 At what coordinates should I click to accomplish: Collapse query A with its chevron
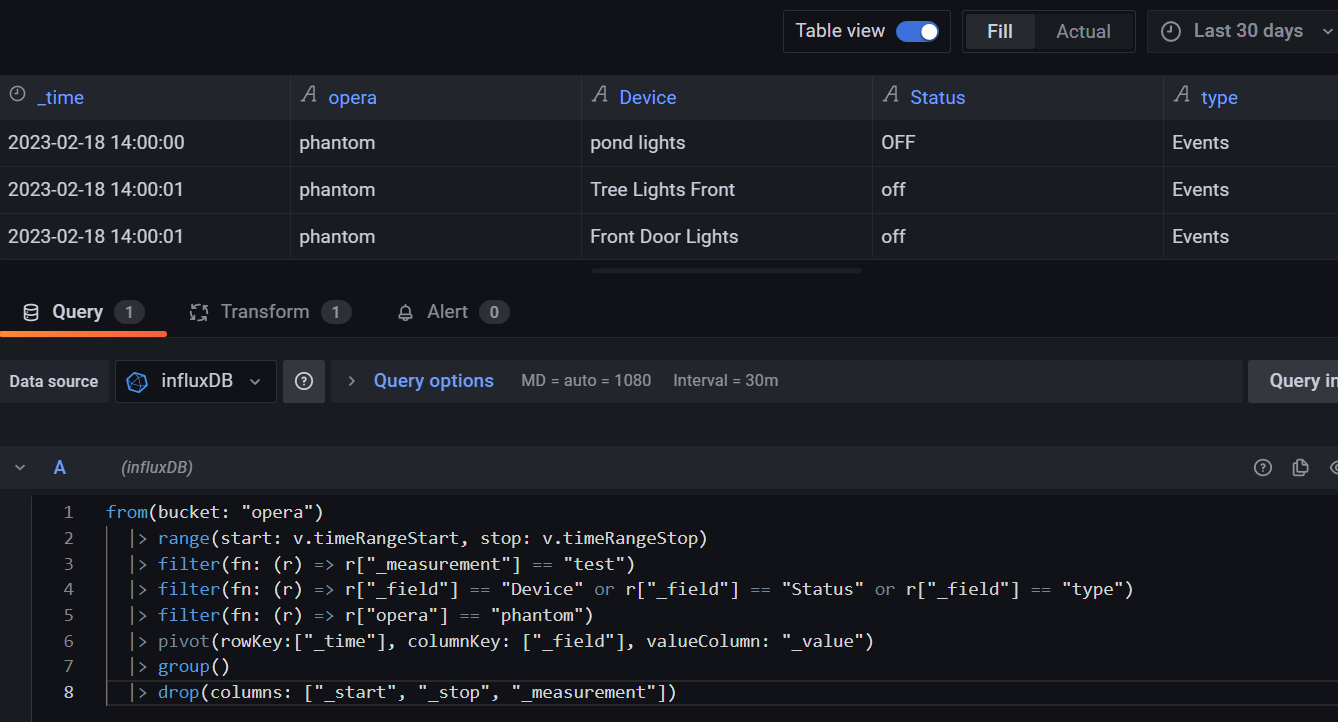click(x=20, y=467)
